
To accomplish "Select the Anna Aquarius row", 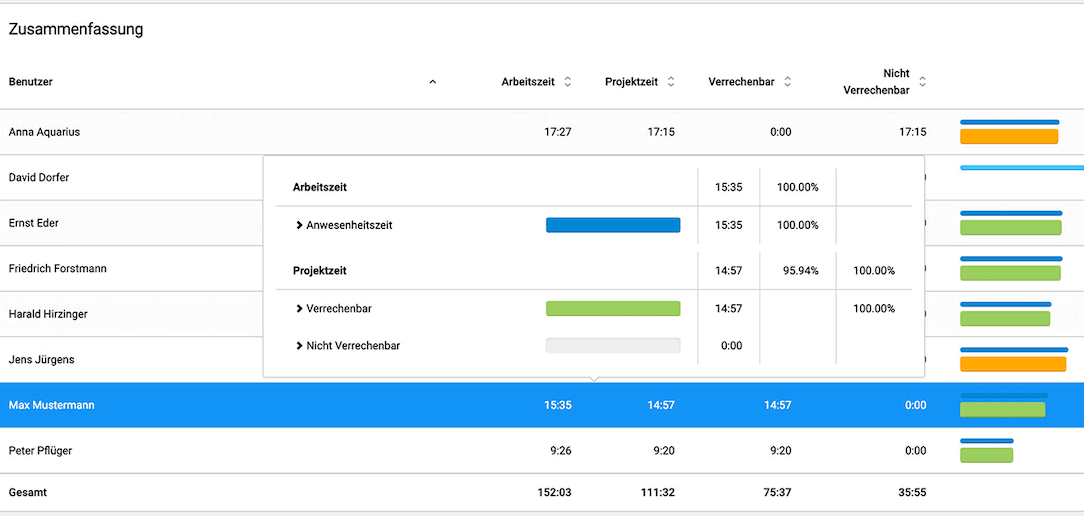I will tap(542, 131).
